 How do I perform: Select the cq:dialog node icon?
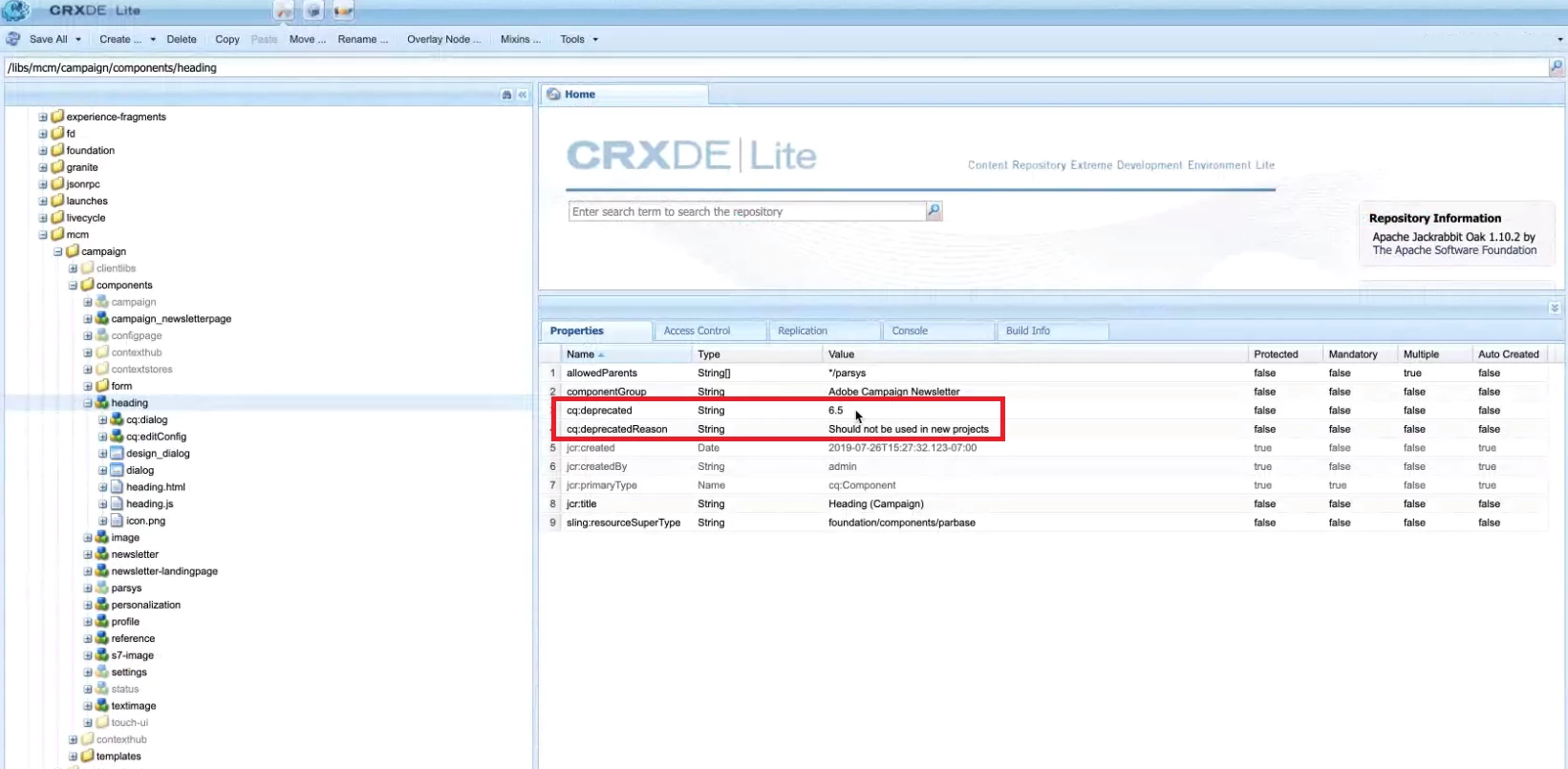[117, 419]
